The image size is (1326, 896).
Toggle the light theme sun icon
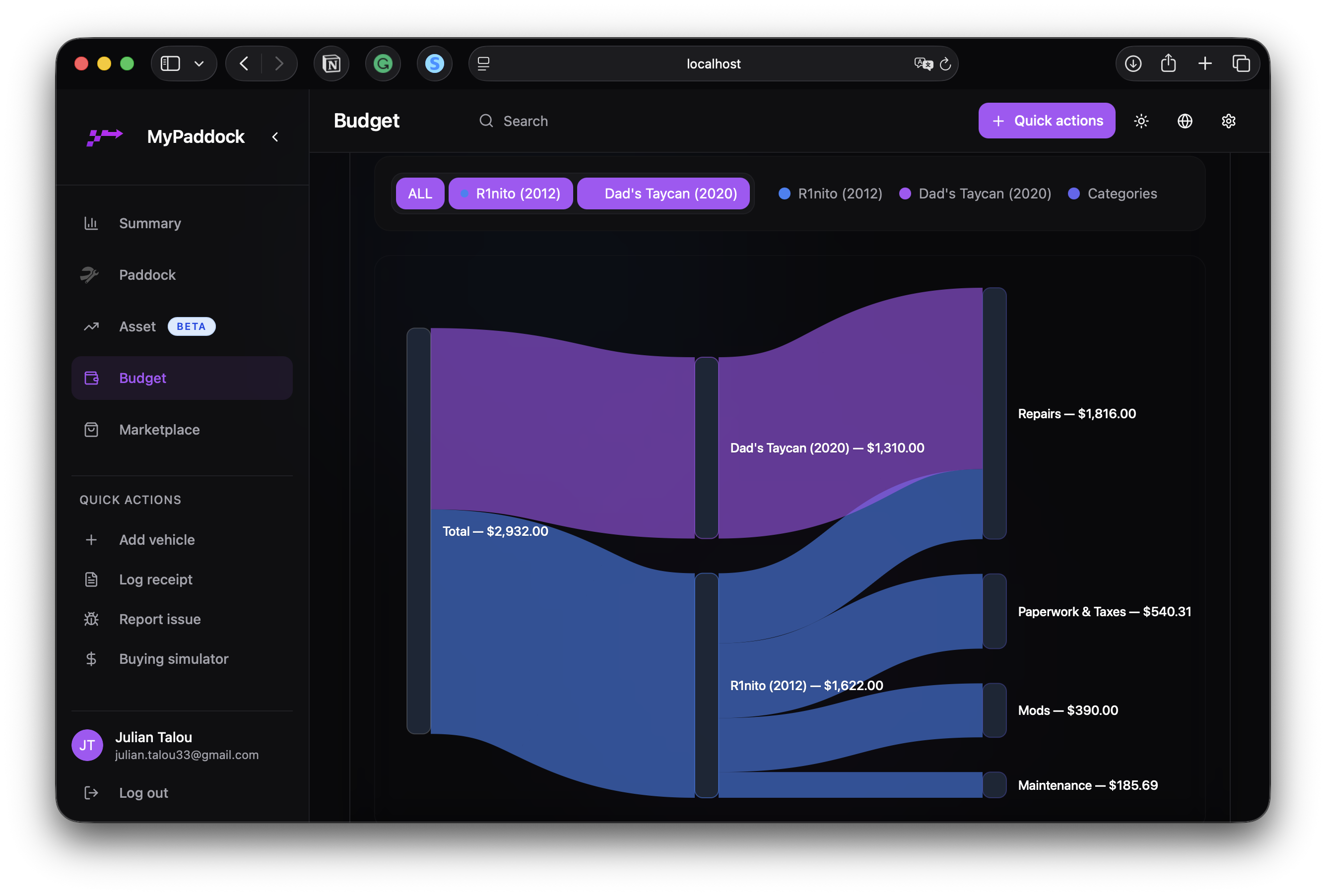(x=1141, y=121)
